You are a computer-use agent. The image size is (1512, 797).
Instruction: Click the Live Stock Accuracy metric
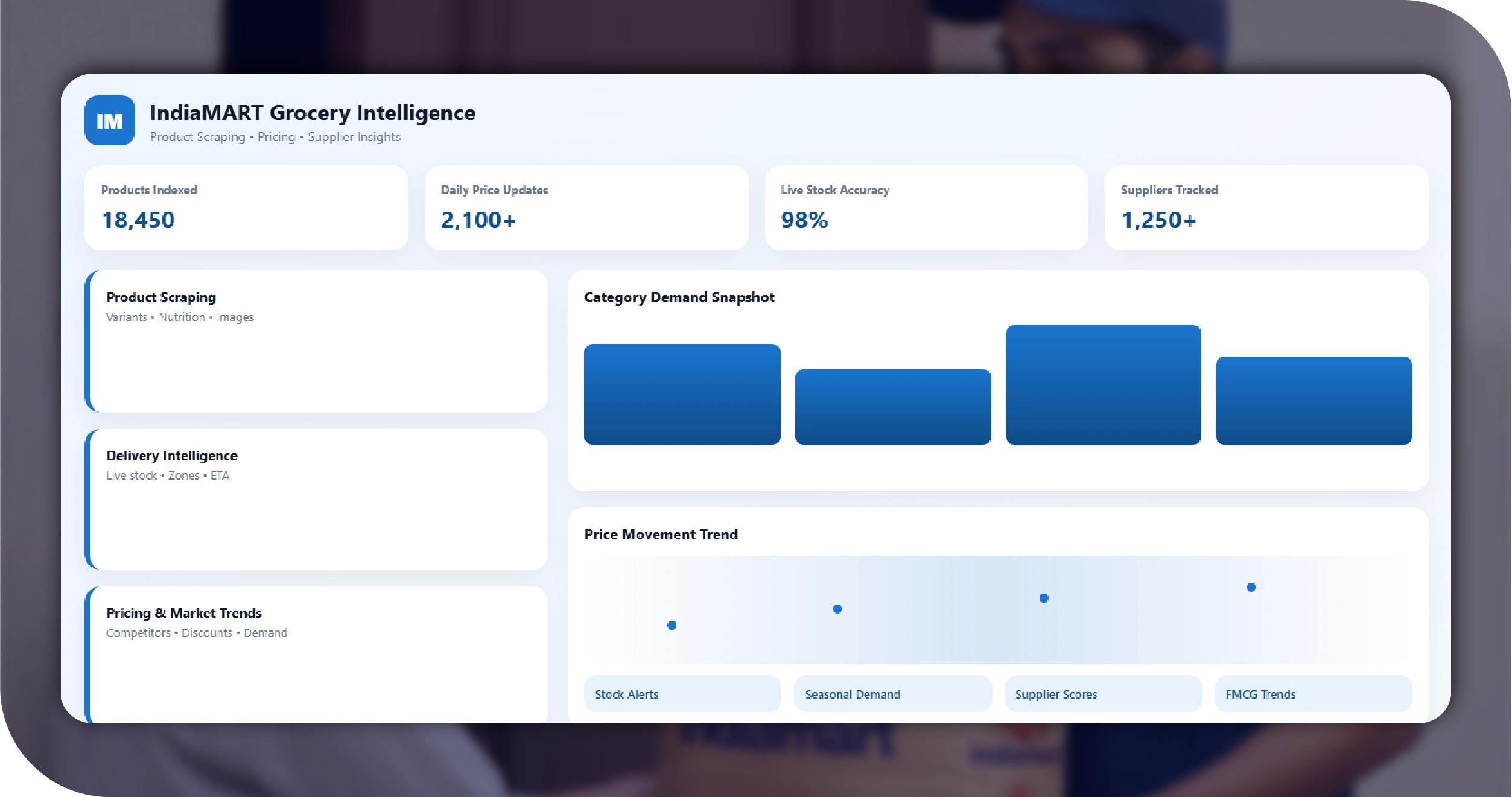point(927,208)
